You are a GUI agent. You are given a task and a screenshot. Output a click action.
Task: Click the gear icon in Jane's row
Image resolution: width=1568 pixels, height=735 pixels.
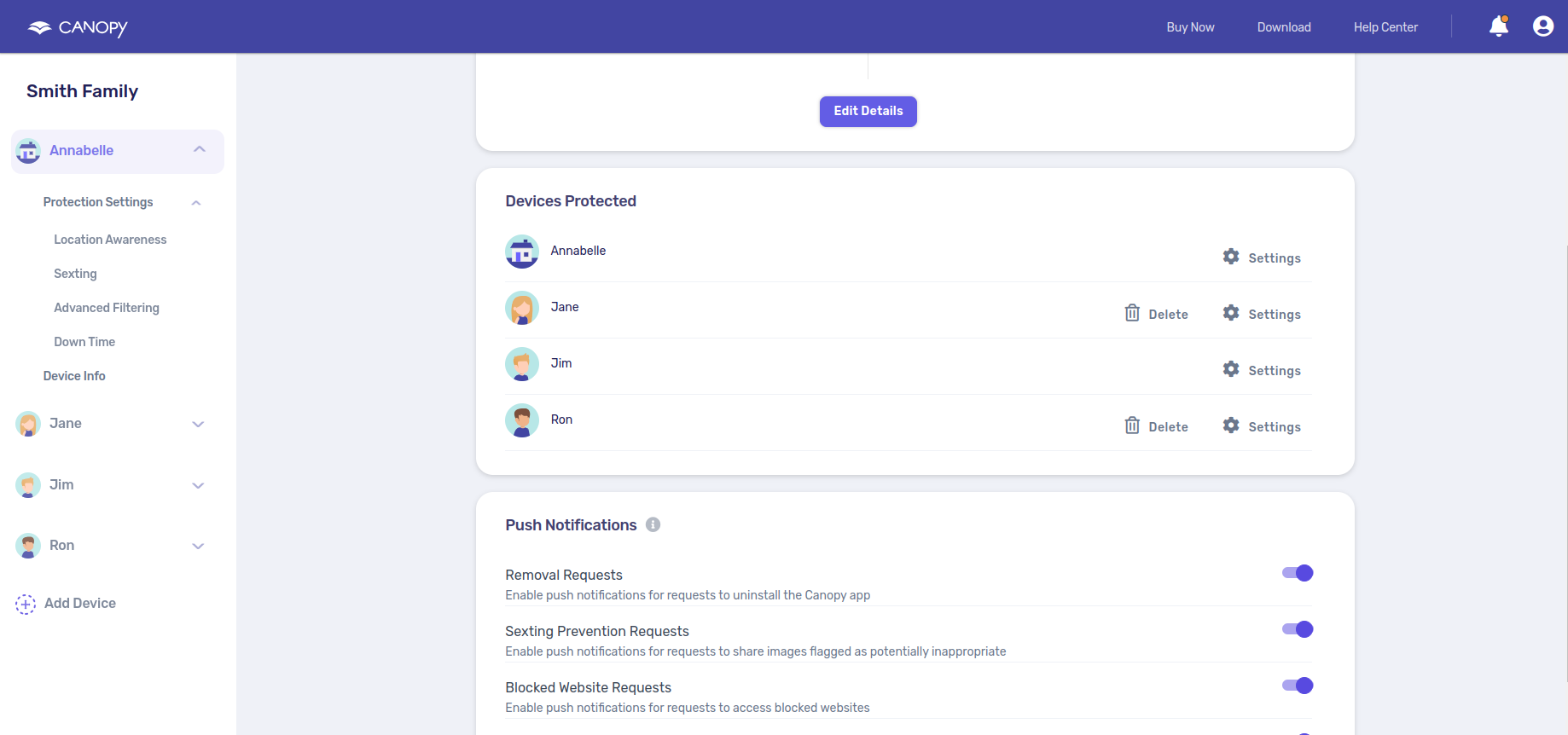click(1231, 313)
